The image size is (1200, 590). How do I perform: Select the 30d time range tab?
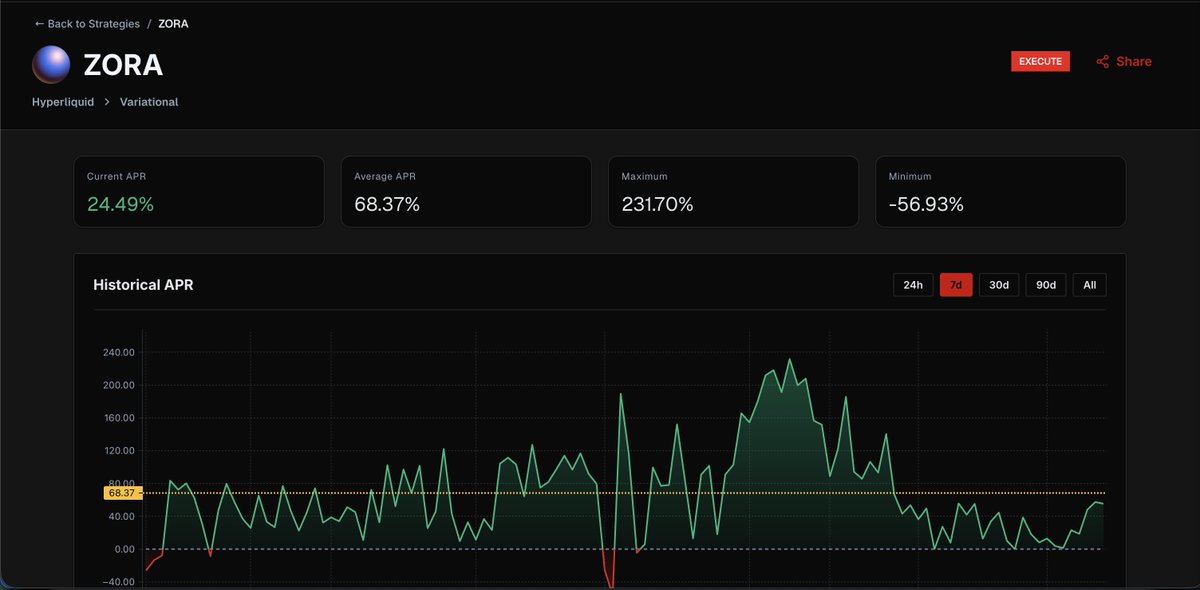[999, 285]
